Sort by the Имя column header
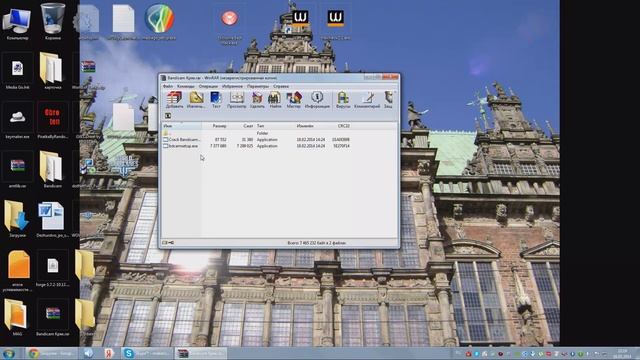 coord(181,126)
